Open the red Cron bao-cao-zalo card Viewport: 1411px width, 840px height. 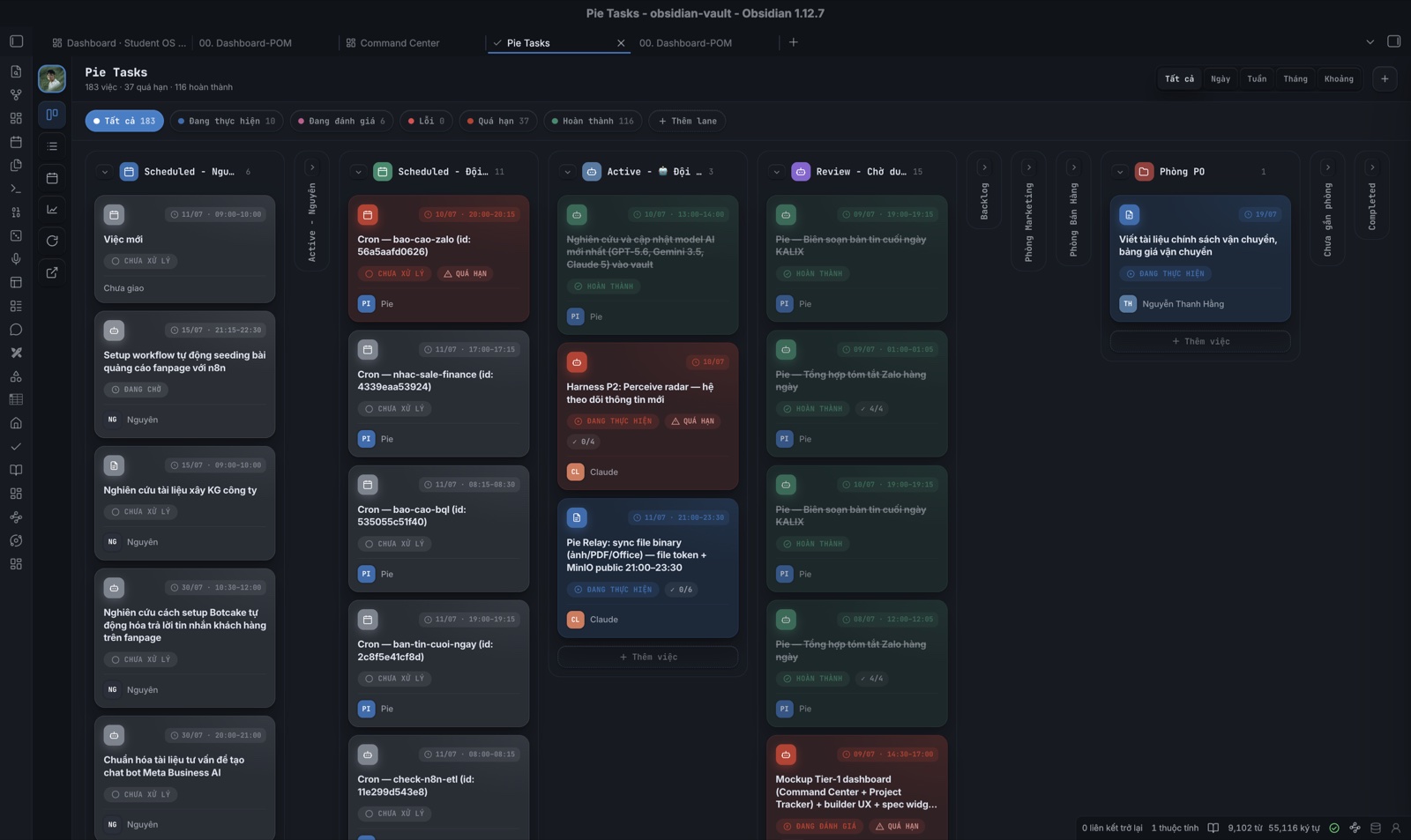(x=438, y=258)
